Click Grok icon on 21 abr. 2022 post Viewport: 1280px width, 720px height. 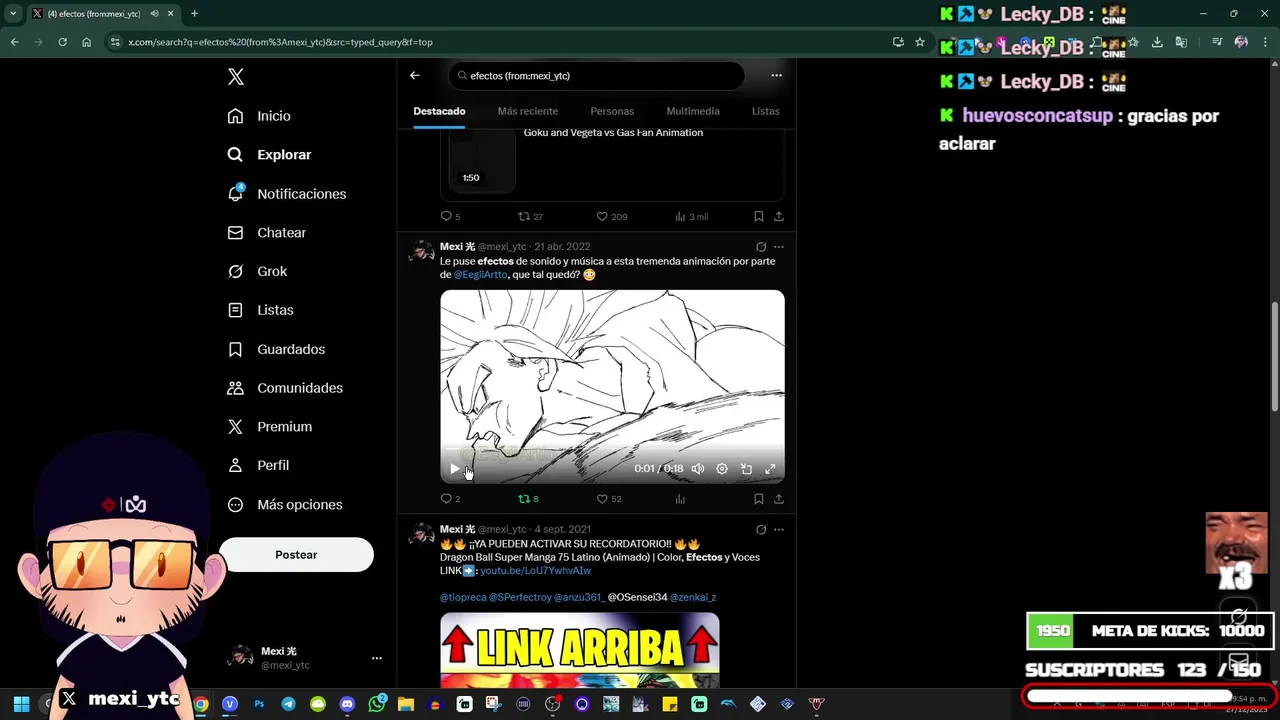761,247
